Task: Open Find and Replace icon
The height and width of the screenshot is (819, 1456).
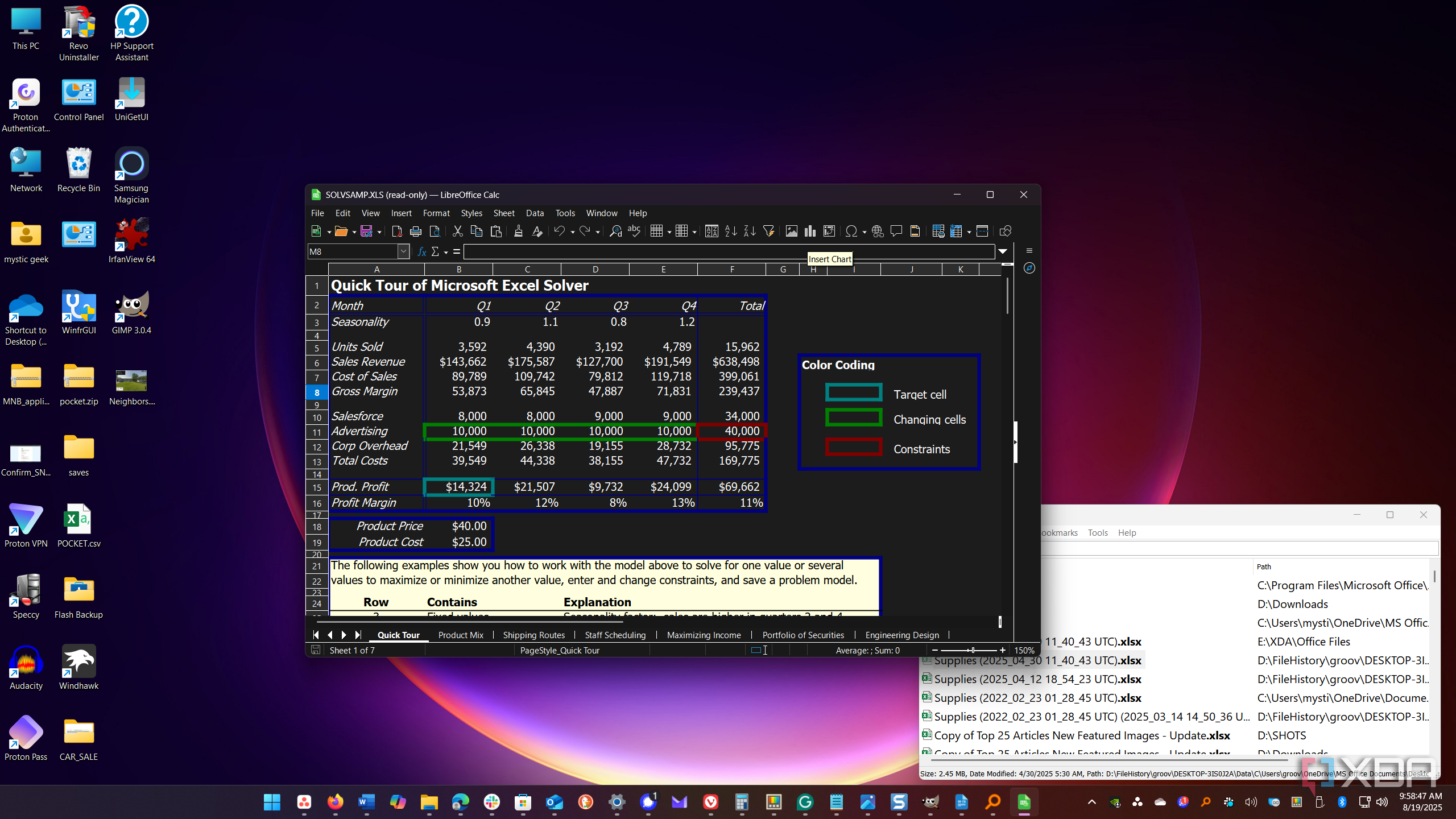Action: (x=615, y=231)
